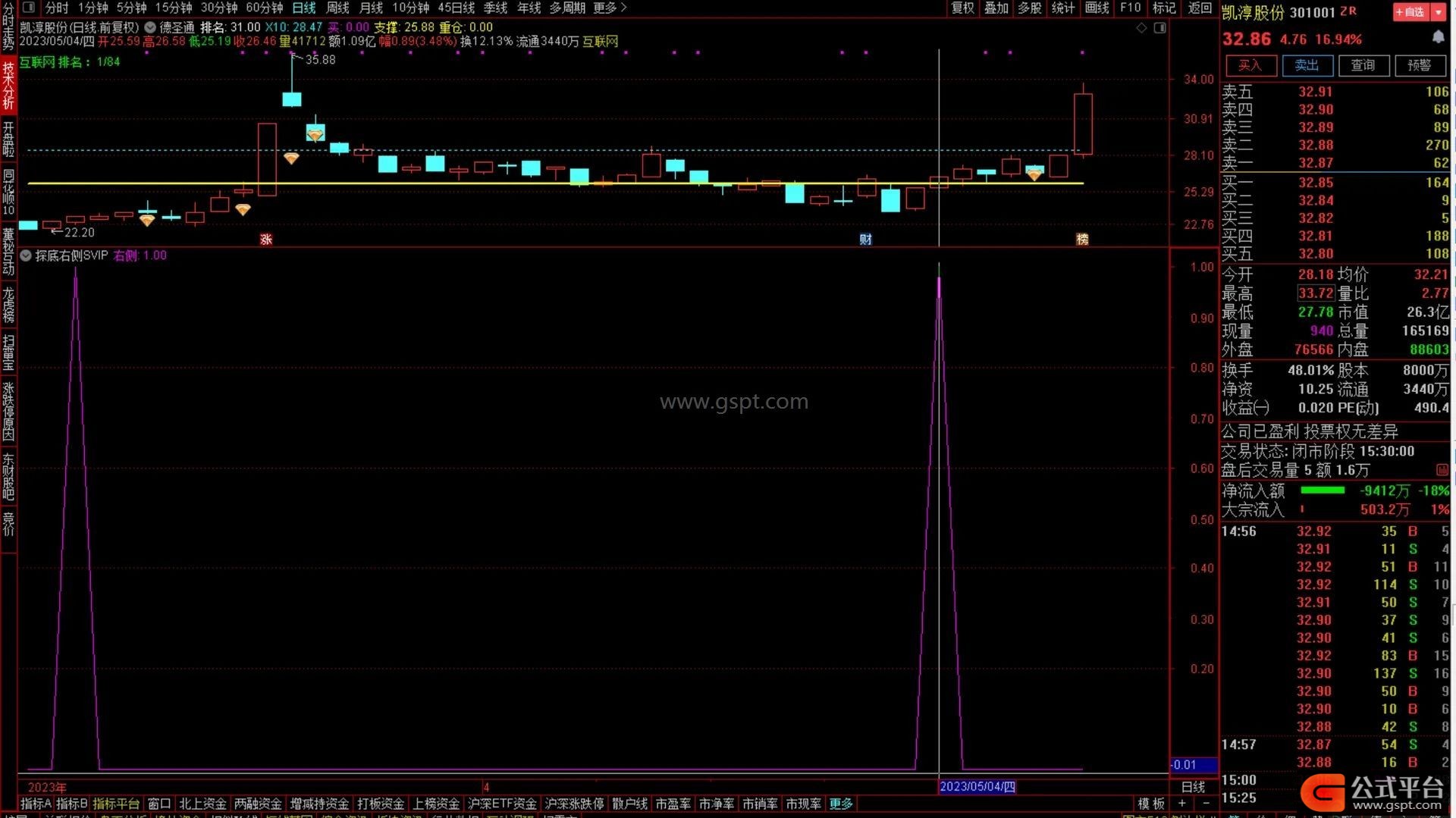Screen dimensions: 1456x818
Task: Open the 涨跌停原因 sidebar item
Action: click(8, 412)
